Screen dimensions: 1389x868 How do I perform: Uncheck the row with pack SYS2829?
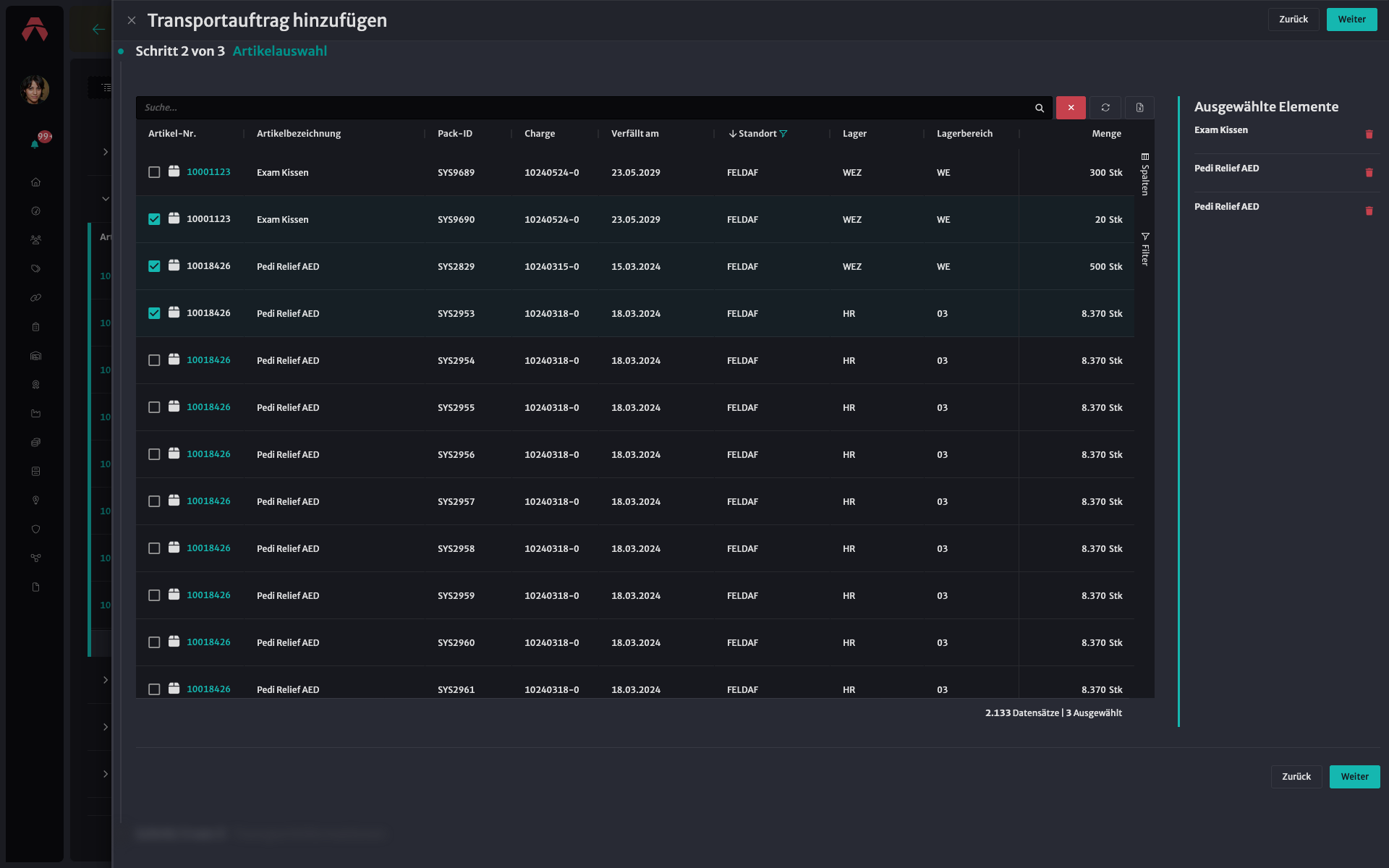pos(154,266)
